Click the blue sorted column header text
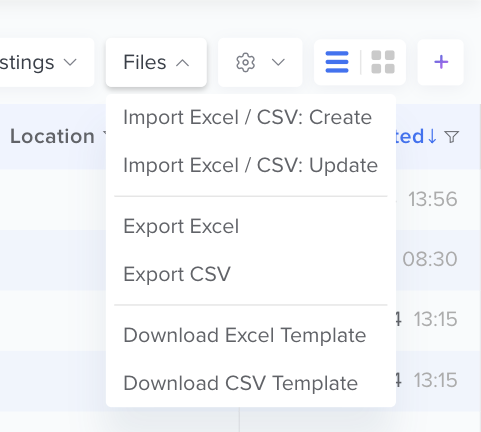The image size is (481, 432). (x=409, y=136)
